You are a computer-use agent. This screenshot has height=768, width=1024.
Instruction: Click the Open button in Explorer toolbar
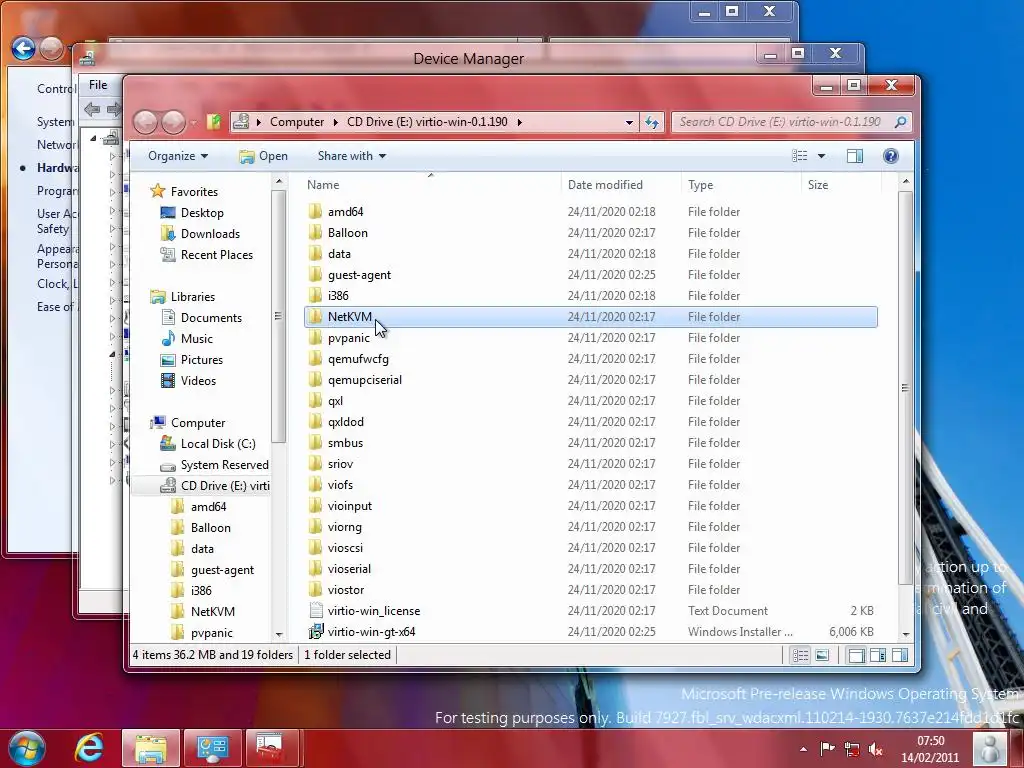coord(263,155)
